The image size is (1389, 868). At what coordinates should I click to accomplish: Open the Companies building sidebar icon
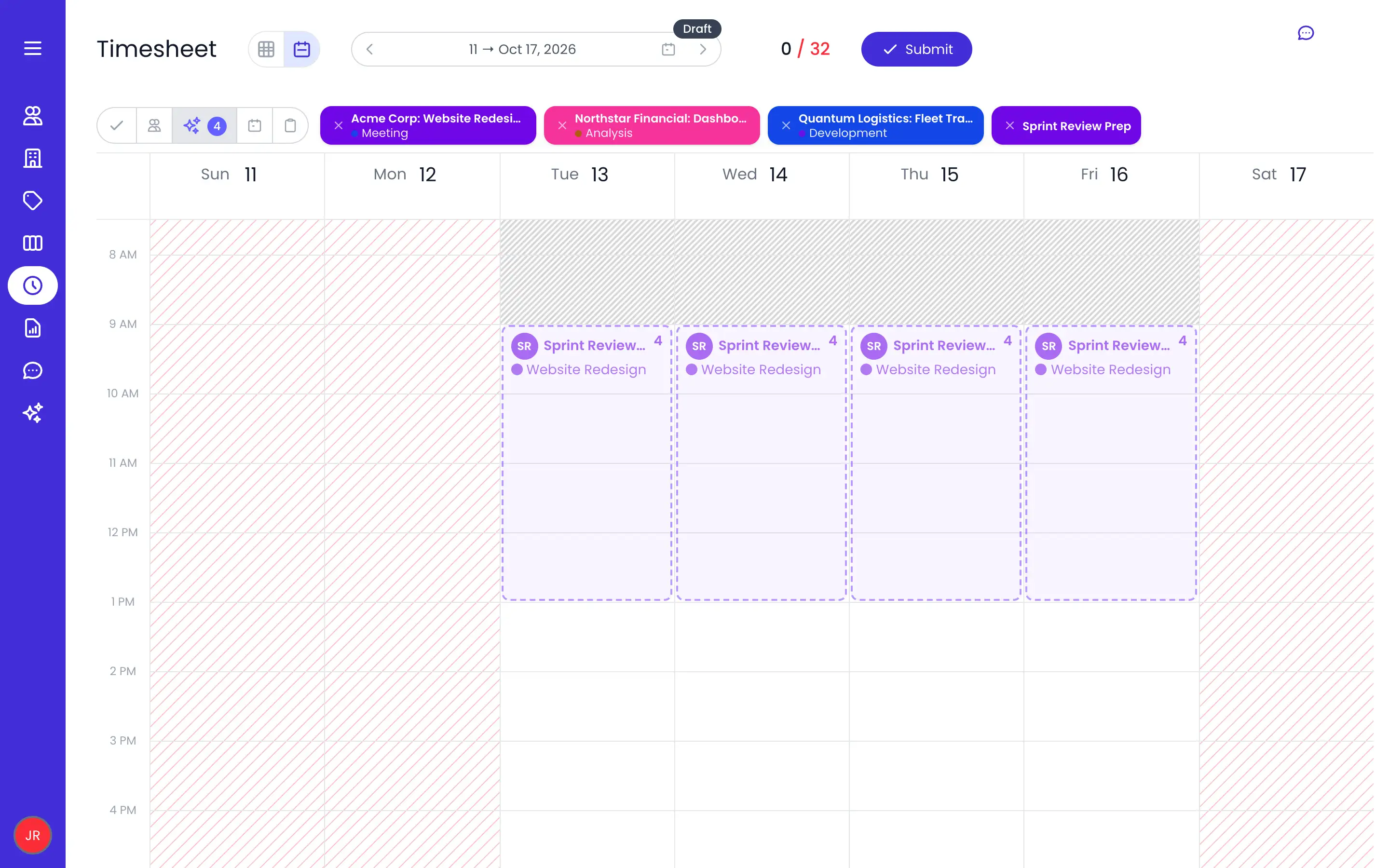pyautogui.click(x=33, y=158)
